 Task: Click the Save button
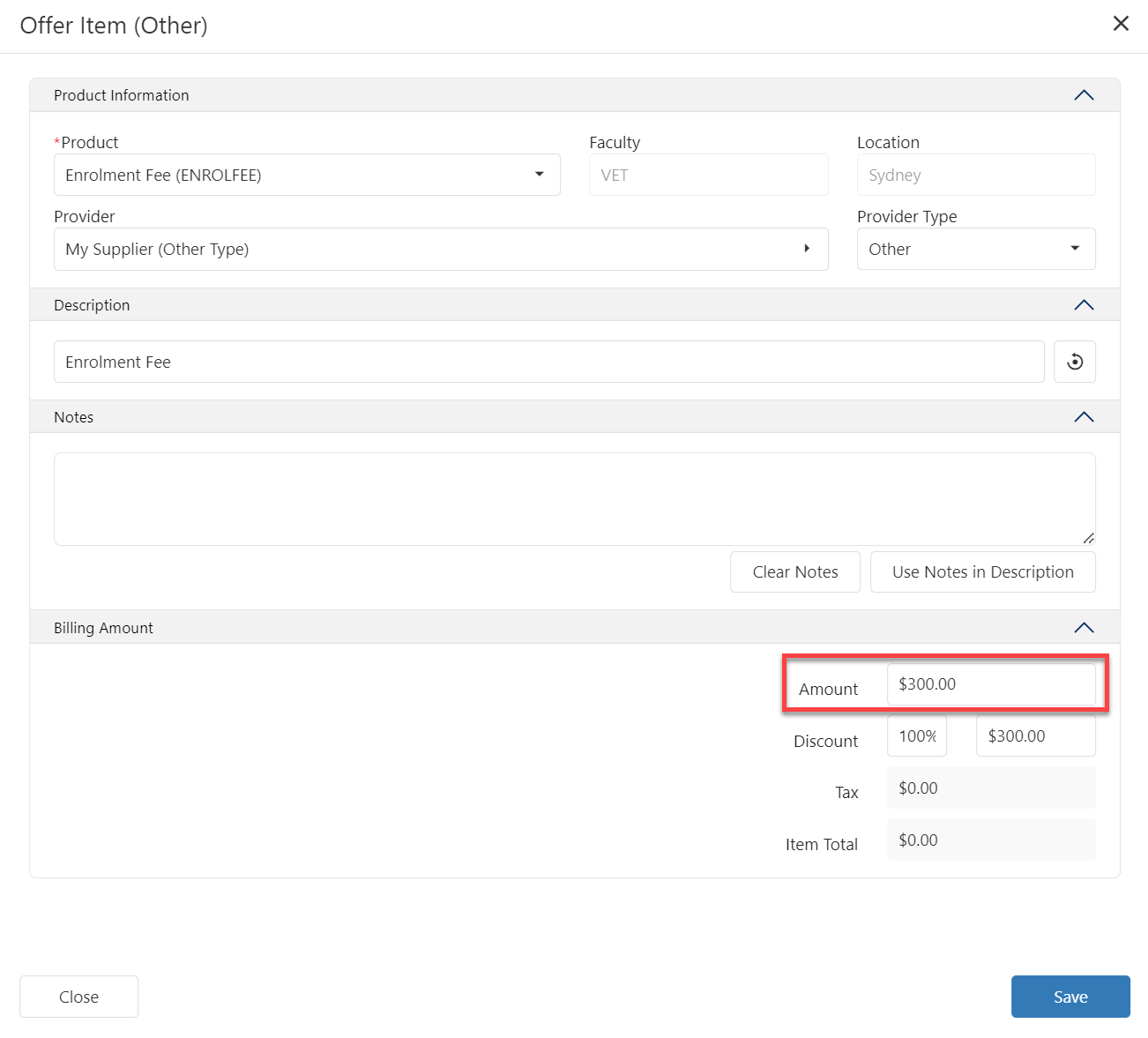[x=1070, y=997]
